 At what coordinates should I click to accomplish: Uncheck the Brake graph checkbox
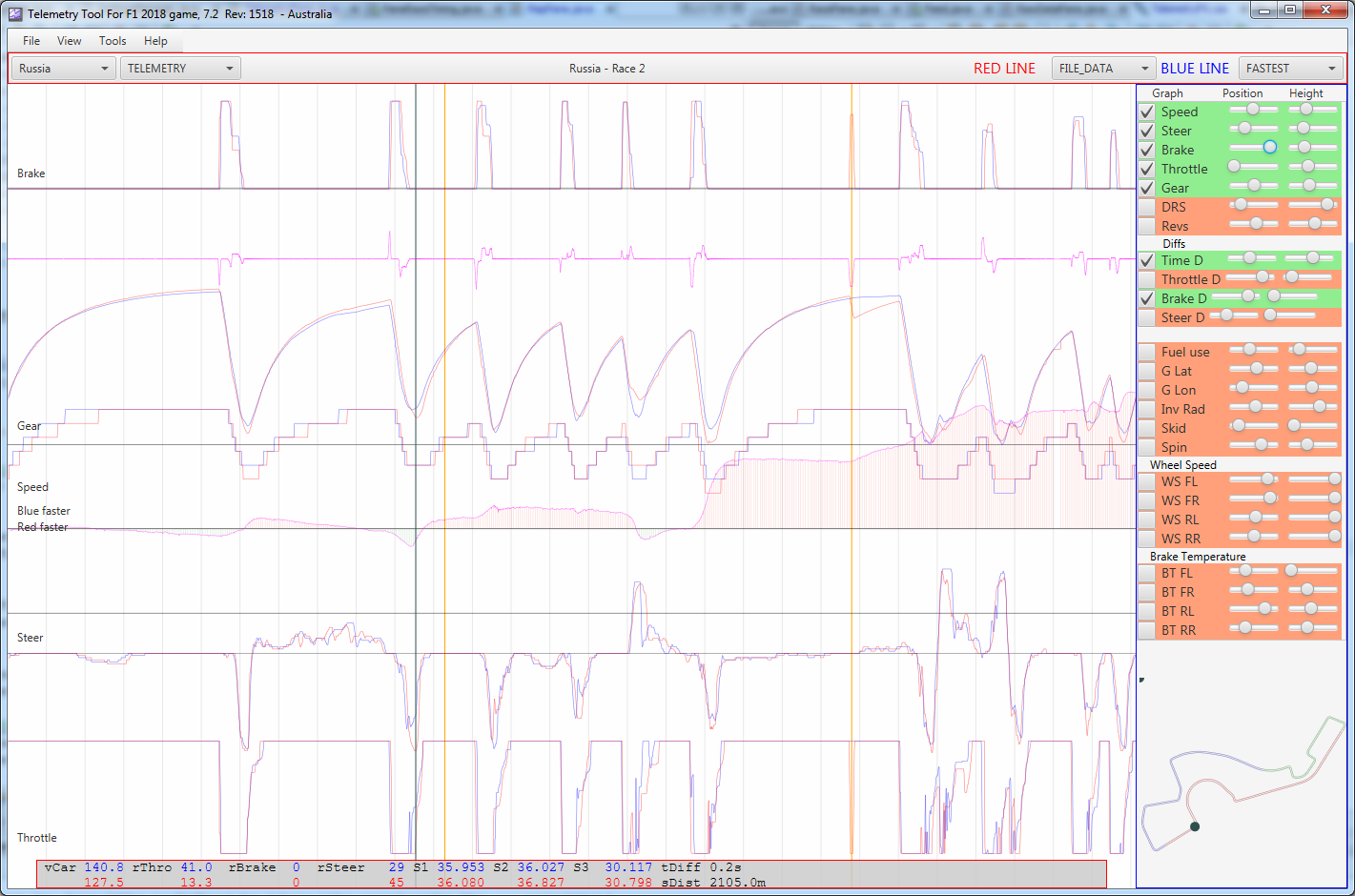tap(1147, 150)
